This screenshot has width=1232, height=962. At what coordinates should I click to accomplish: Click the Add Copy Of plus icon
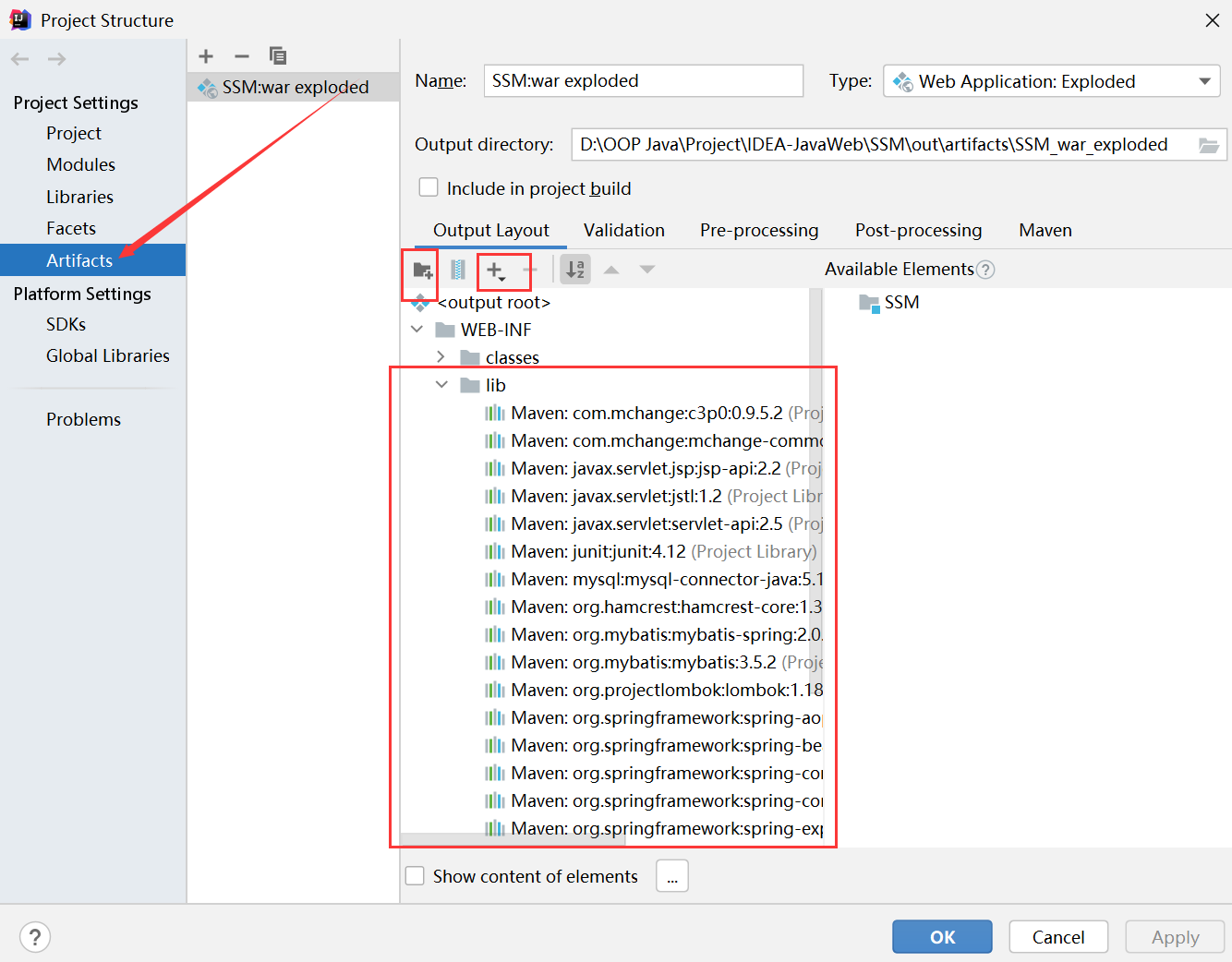(496, 271)
